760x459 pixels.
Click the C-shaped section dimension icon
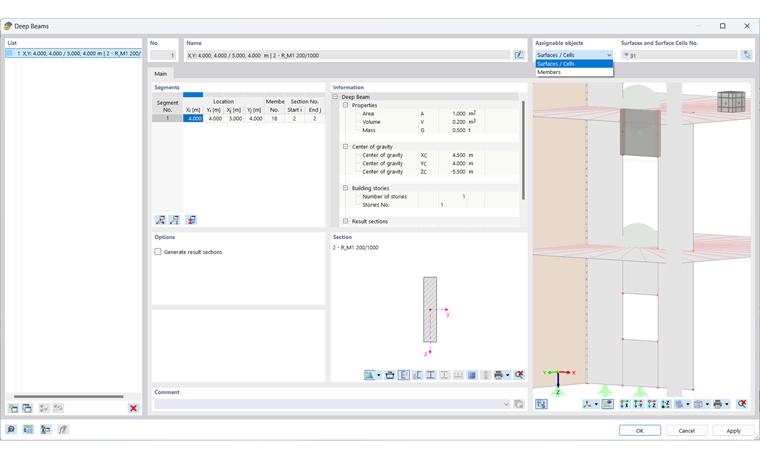pos(417,375)
